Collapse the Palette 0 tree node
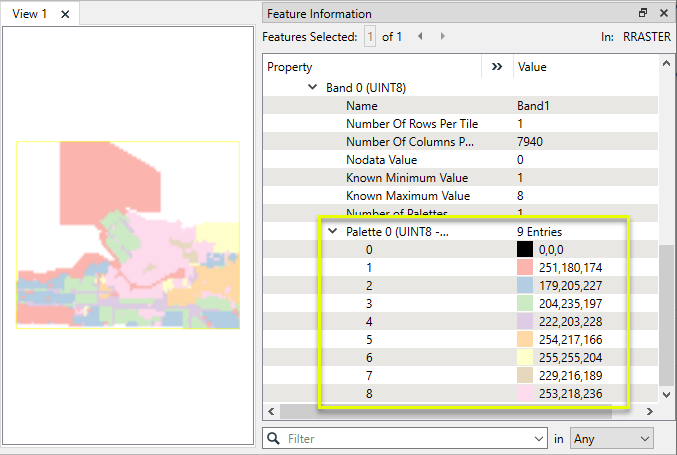The height and width of the screenshot is (455, 677). (332, 232)
